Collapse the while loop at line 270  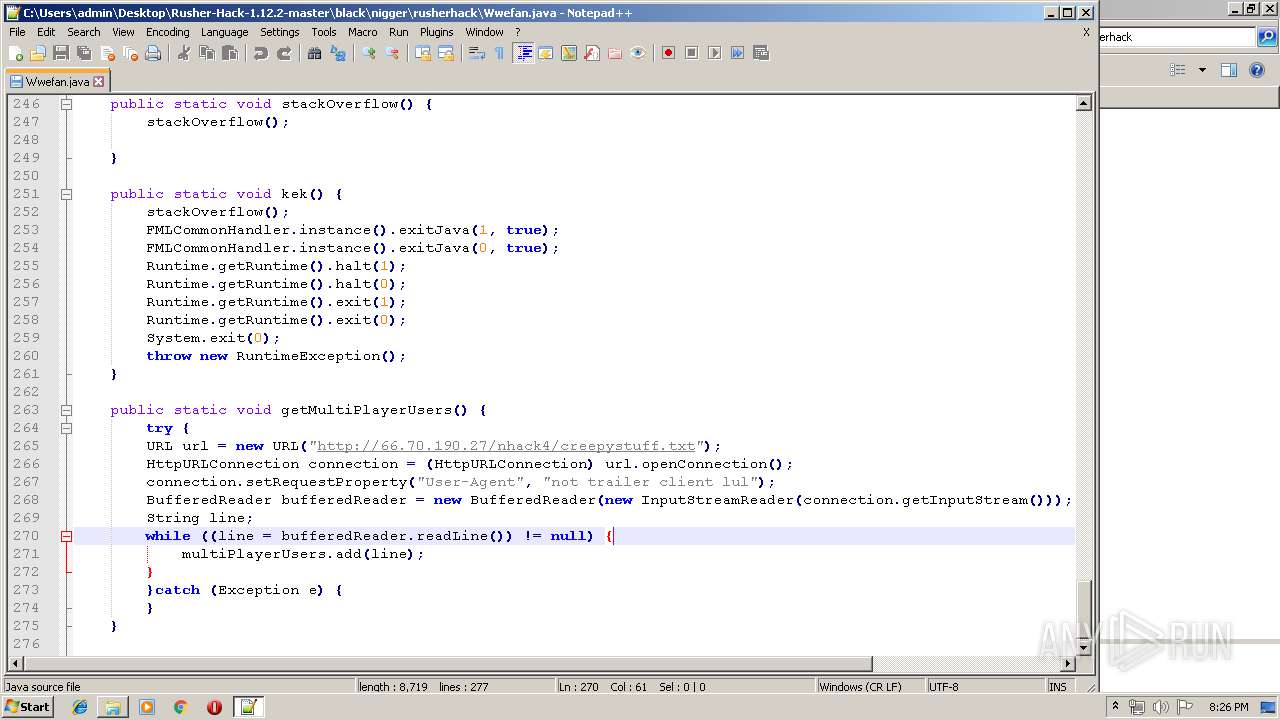[66, 536]
